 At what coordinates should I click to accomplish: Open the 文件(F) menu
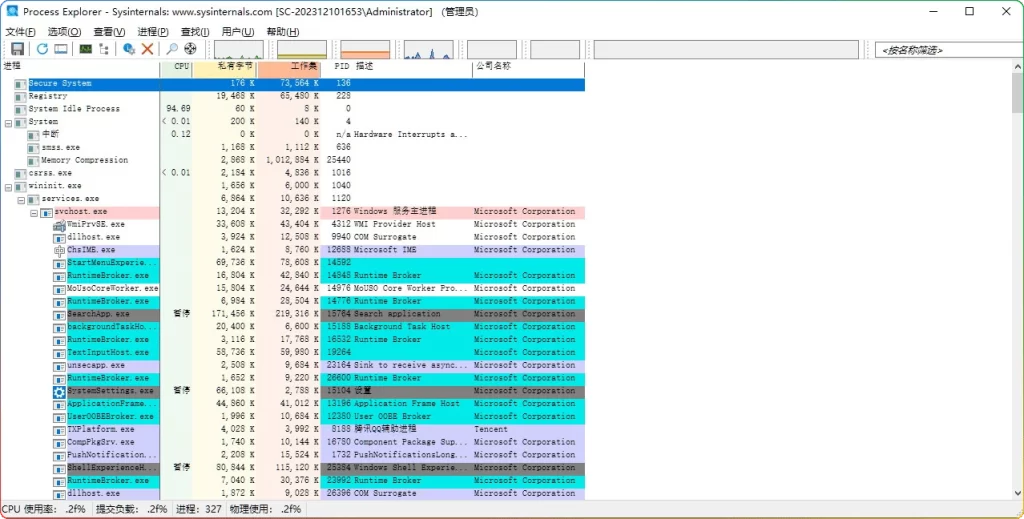pos(20,31)
